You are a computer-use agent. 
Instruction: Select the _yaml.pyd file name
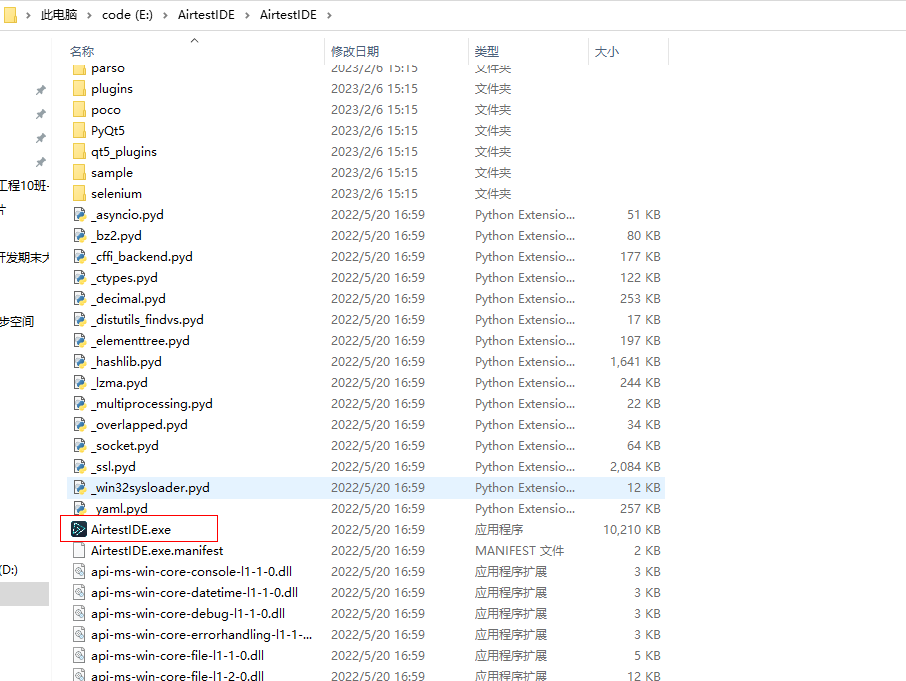120,509
